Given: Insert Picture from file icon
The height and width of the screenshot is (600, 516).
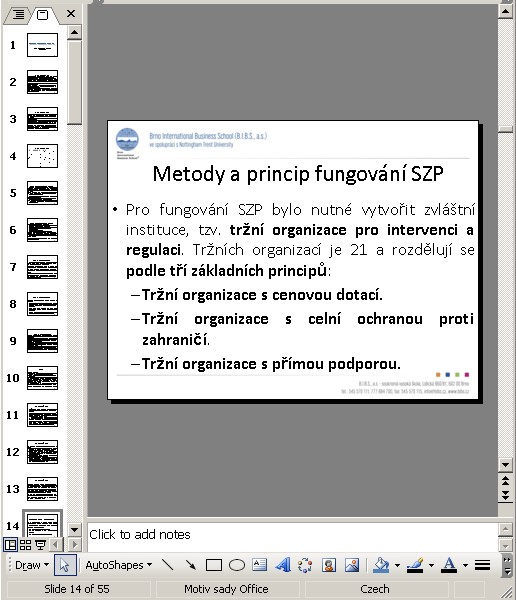Looking at the screenshot, I should coord(352,565).
